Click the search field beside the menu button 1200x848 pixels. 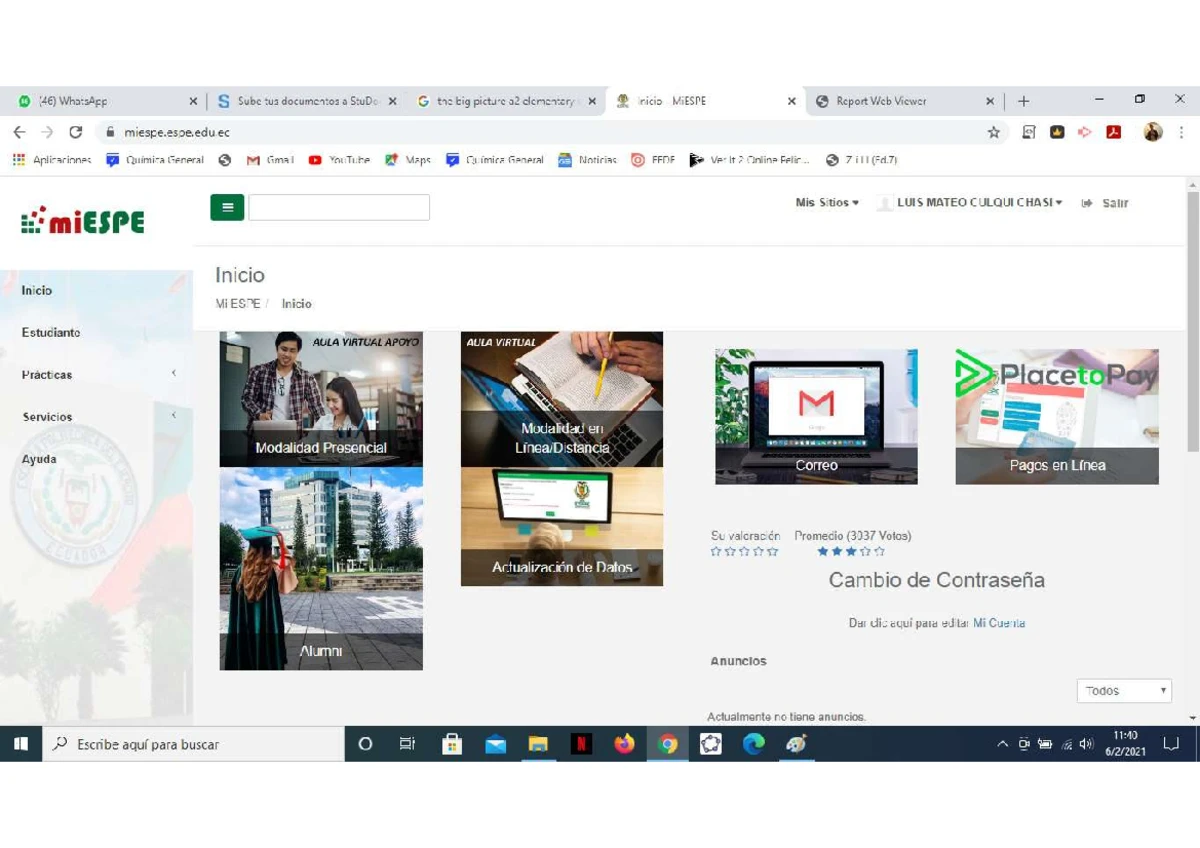pyautogui.click(x=339, y=207)
